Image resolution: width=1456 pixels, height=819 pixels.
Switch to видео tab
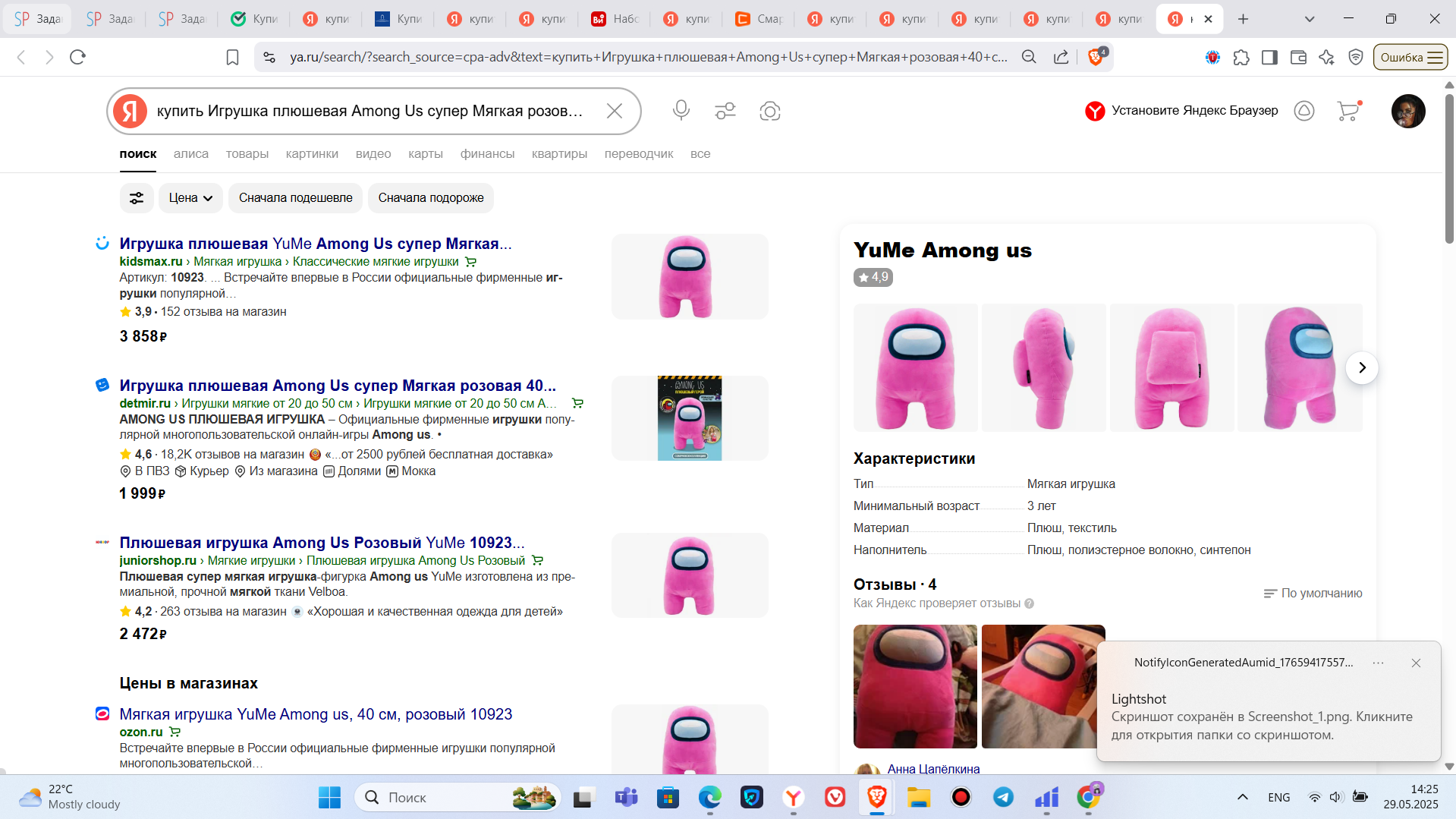tap(373, 153)
